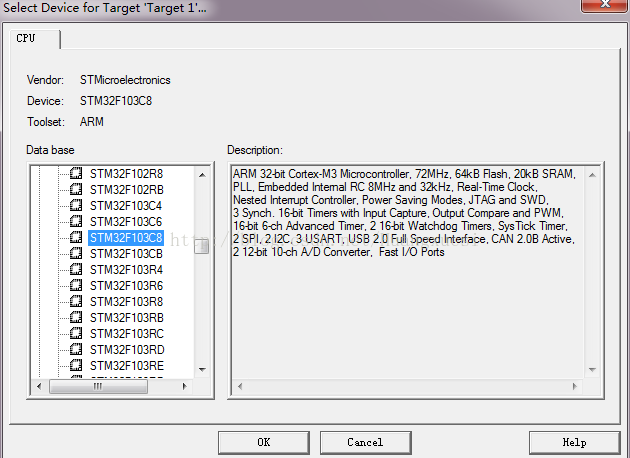Select STM32F103RE from the list
Image resolution: width=630 pixels, height=458 pixels.
coord(127,366)
